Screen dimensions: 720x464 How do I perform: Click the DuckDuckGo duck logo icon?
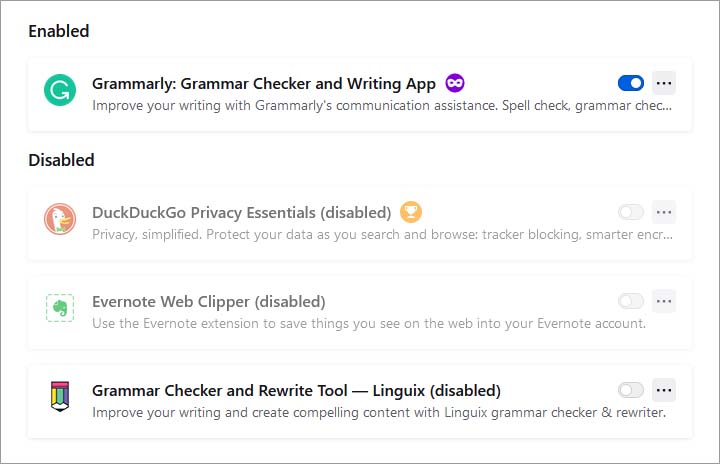(60, 219)
